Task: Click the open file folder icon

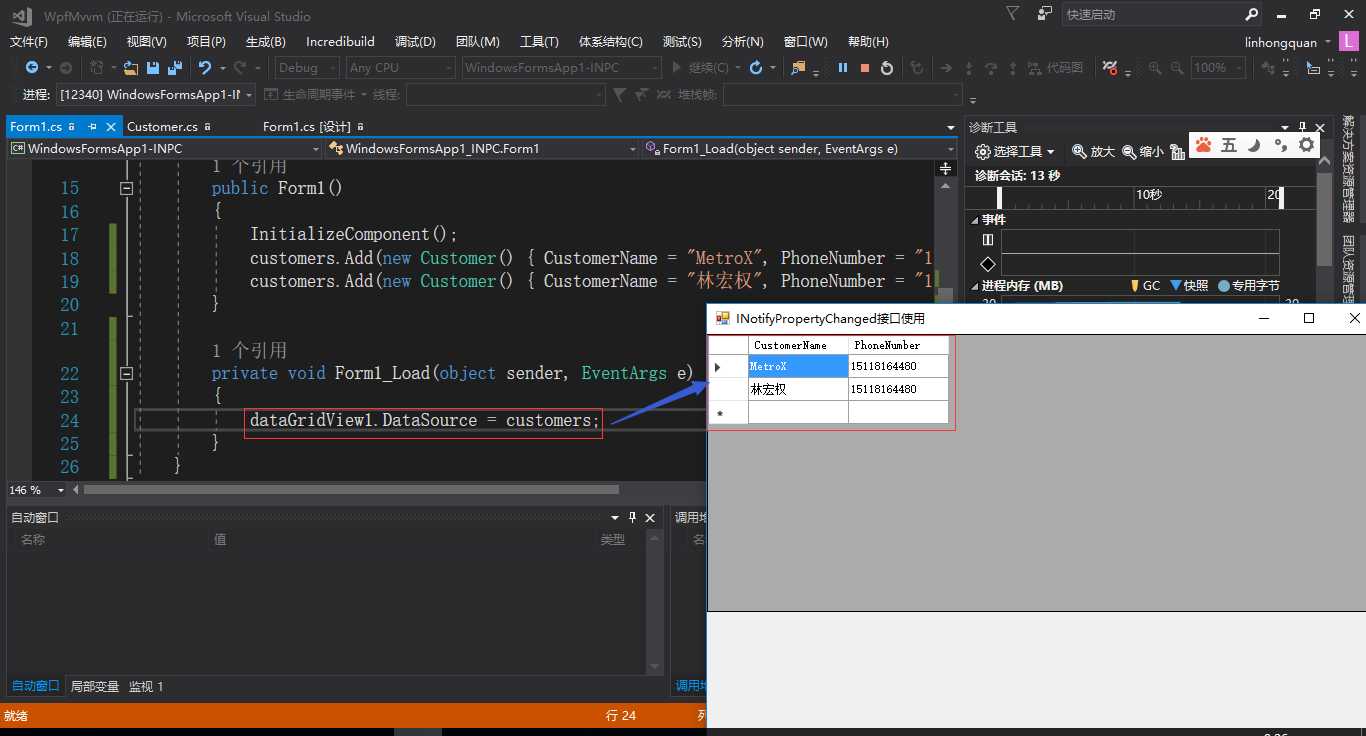Action: (131, 68)
